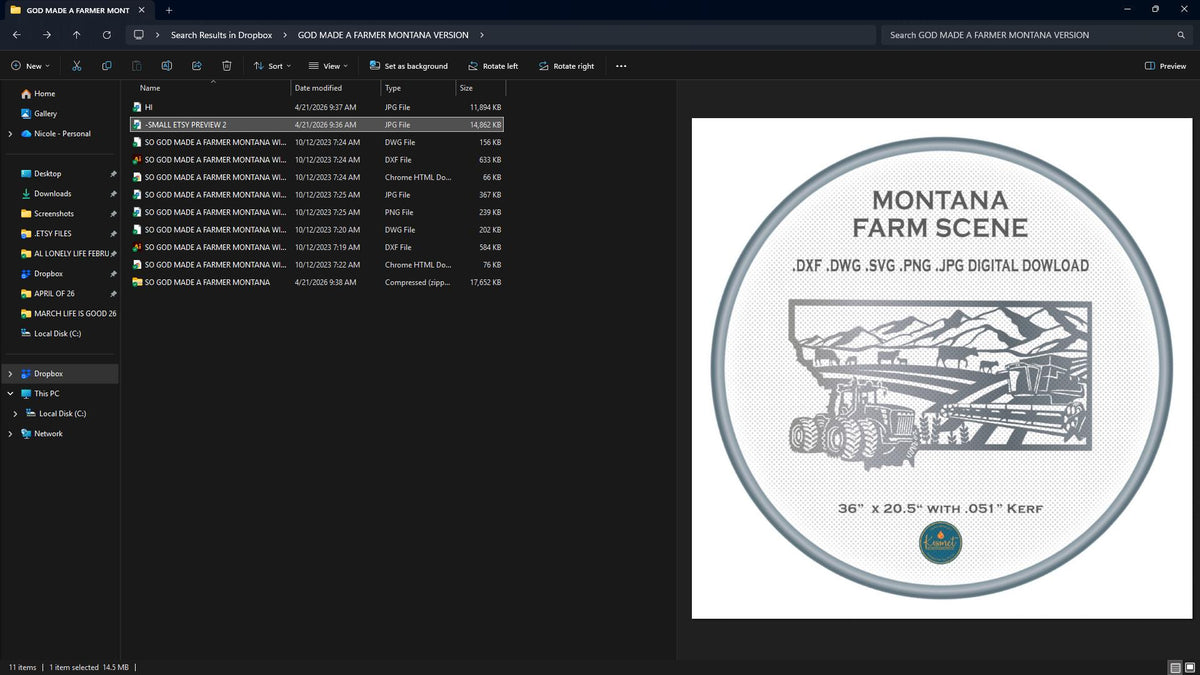Click the pin icon beside Screenshots

[113, 214]
